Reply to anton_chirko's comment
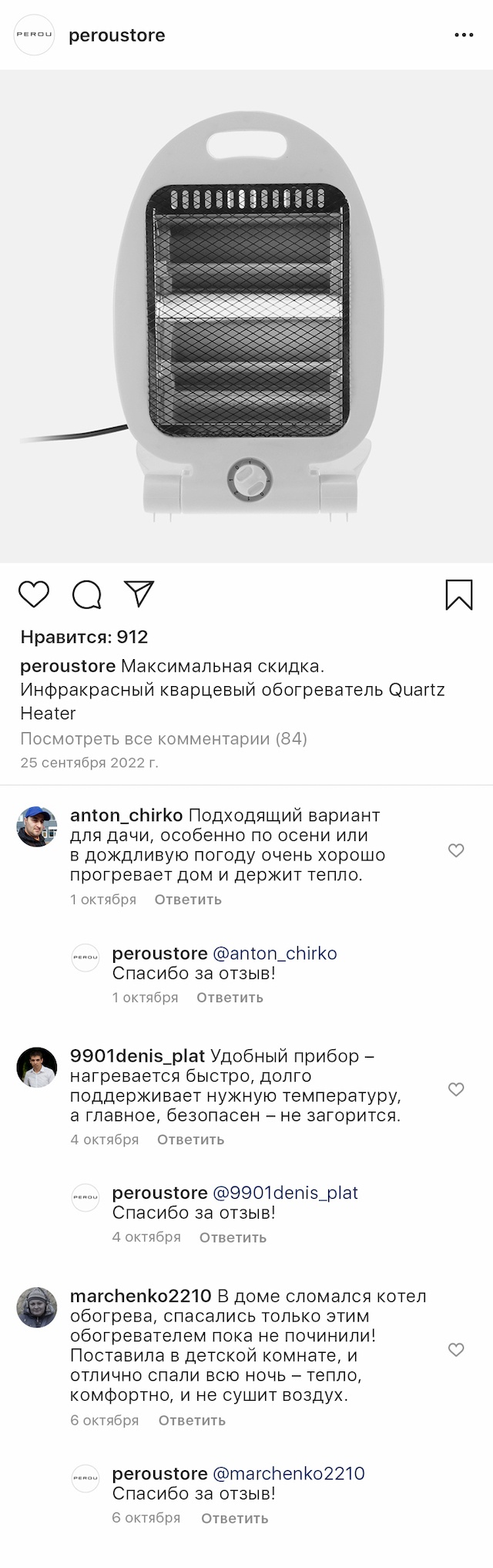The image size is (493, 1568). point(188,900)
